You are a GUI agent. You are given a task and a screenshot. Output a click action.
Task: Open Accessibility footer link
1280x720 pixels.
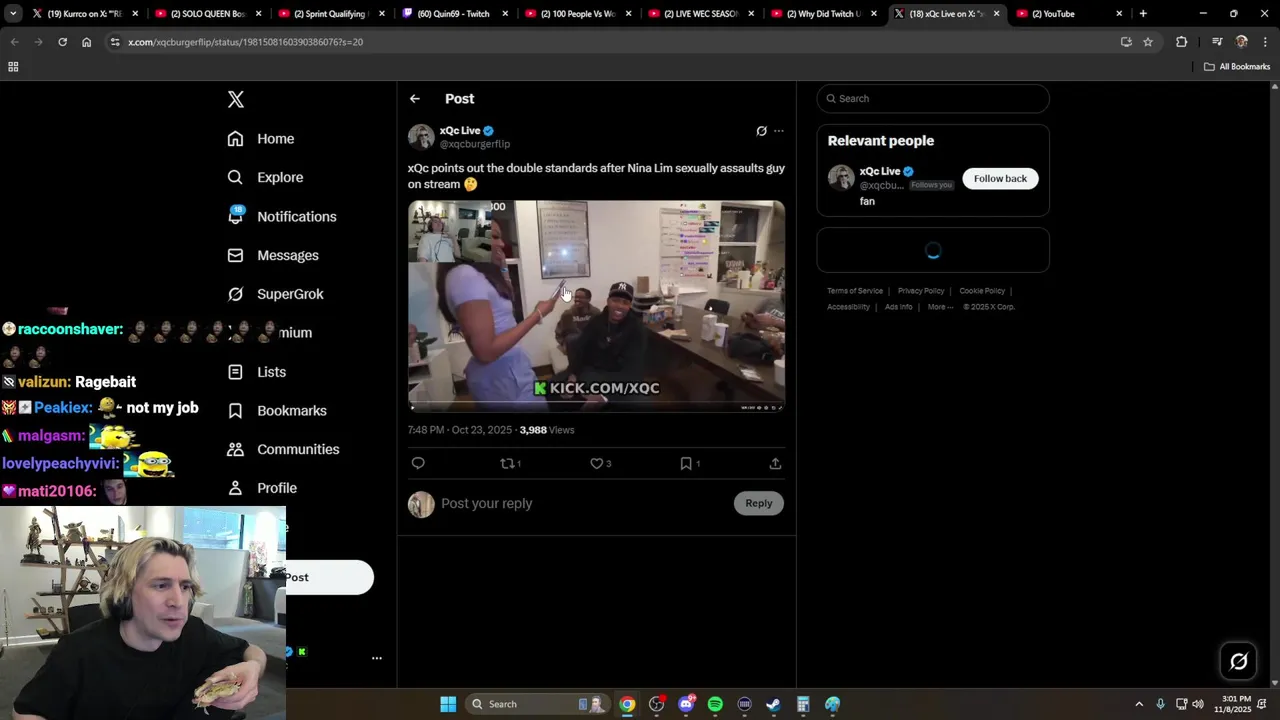pyautogui.click(x=848, y=307)
